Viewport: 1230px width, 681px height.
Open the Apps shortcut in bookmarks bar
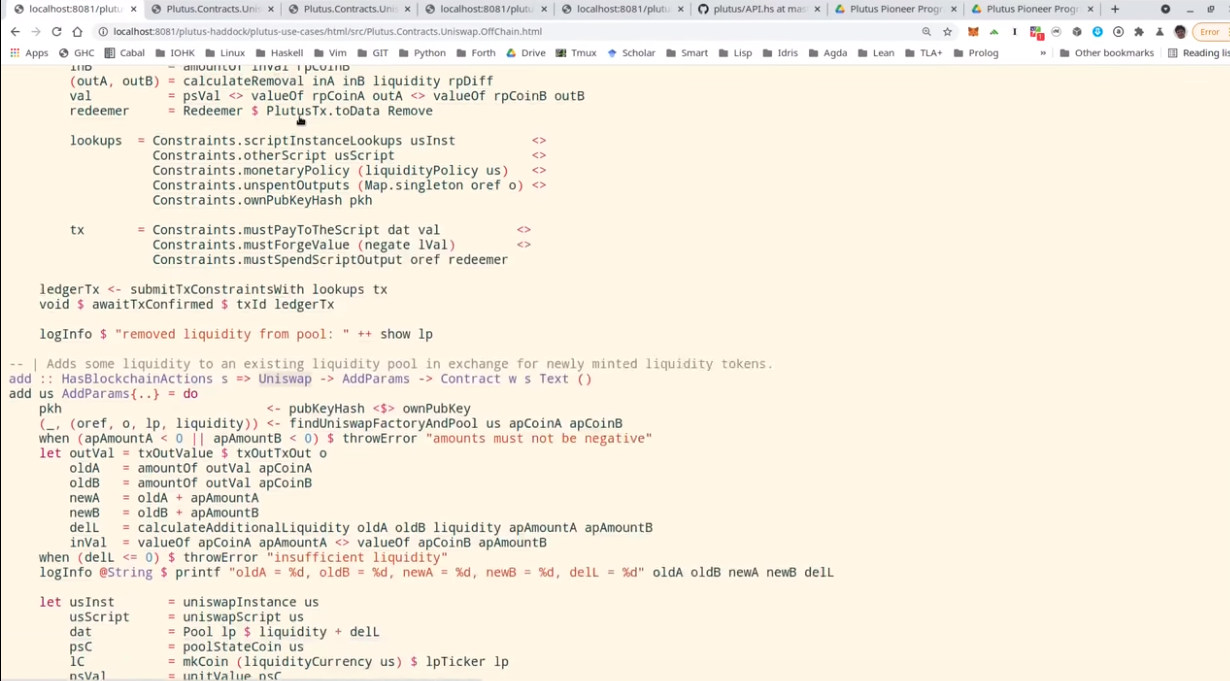pos(29,53)
